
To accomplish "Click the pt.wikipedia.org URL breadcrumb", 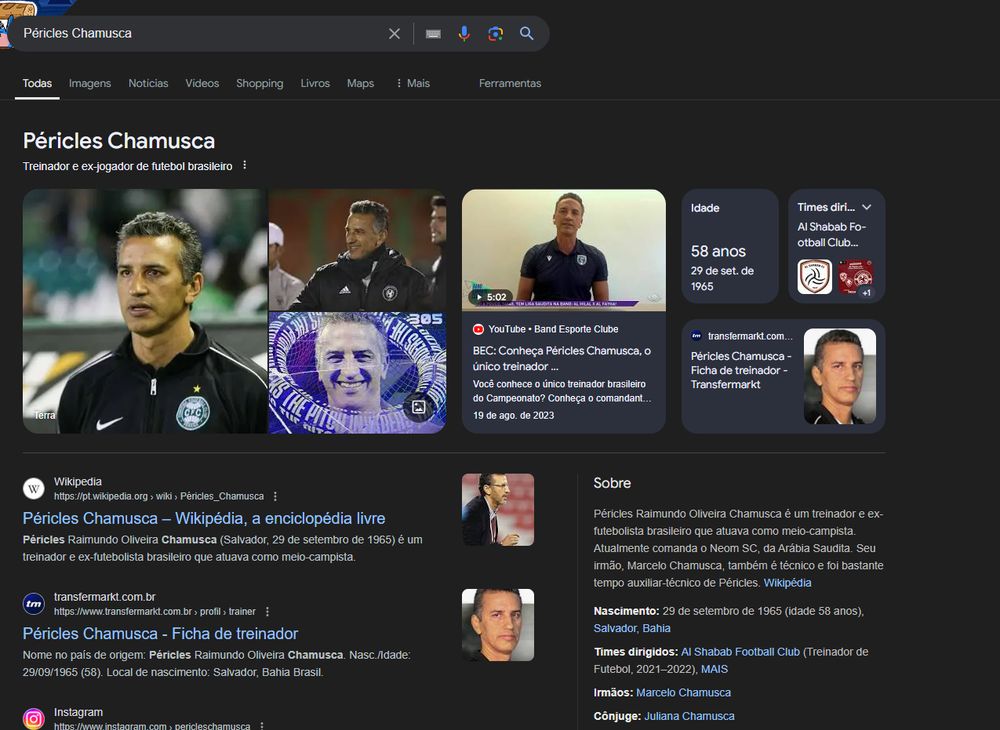I will coord(159,496).
